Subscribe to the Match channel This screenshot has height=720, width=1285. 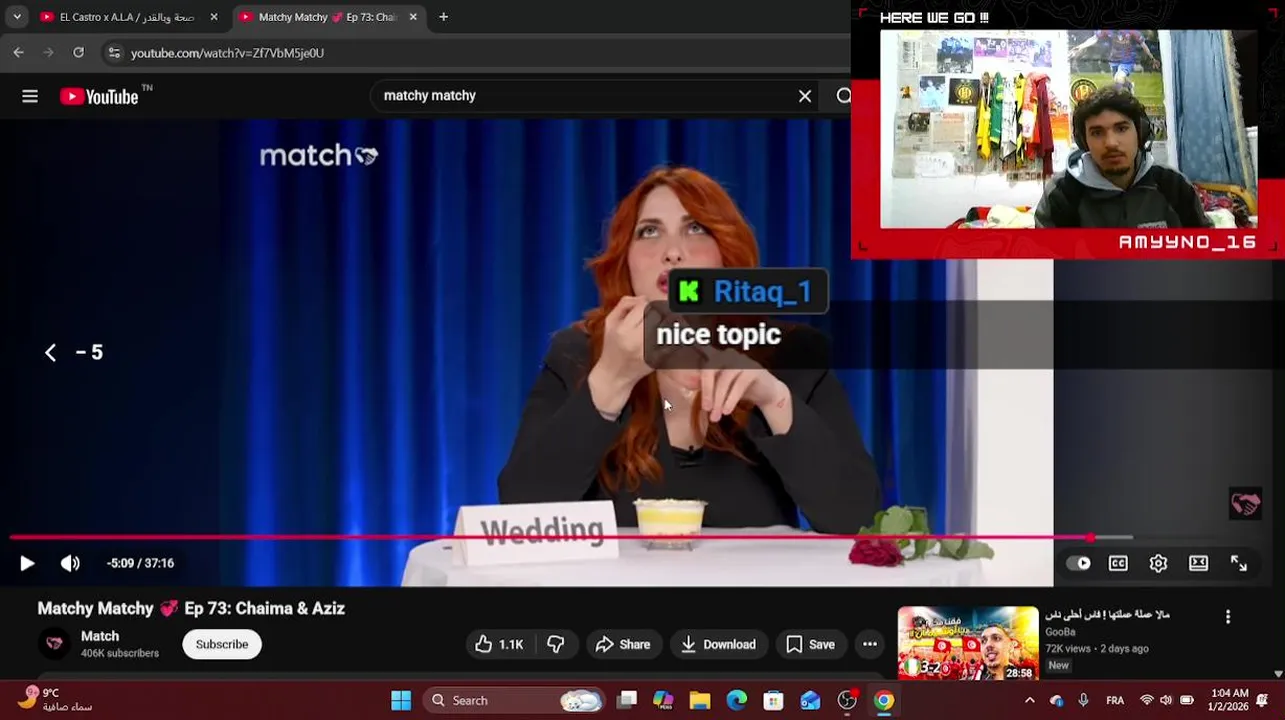coord(222,645)
